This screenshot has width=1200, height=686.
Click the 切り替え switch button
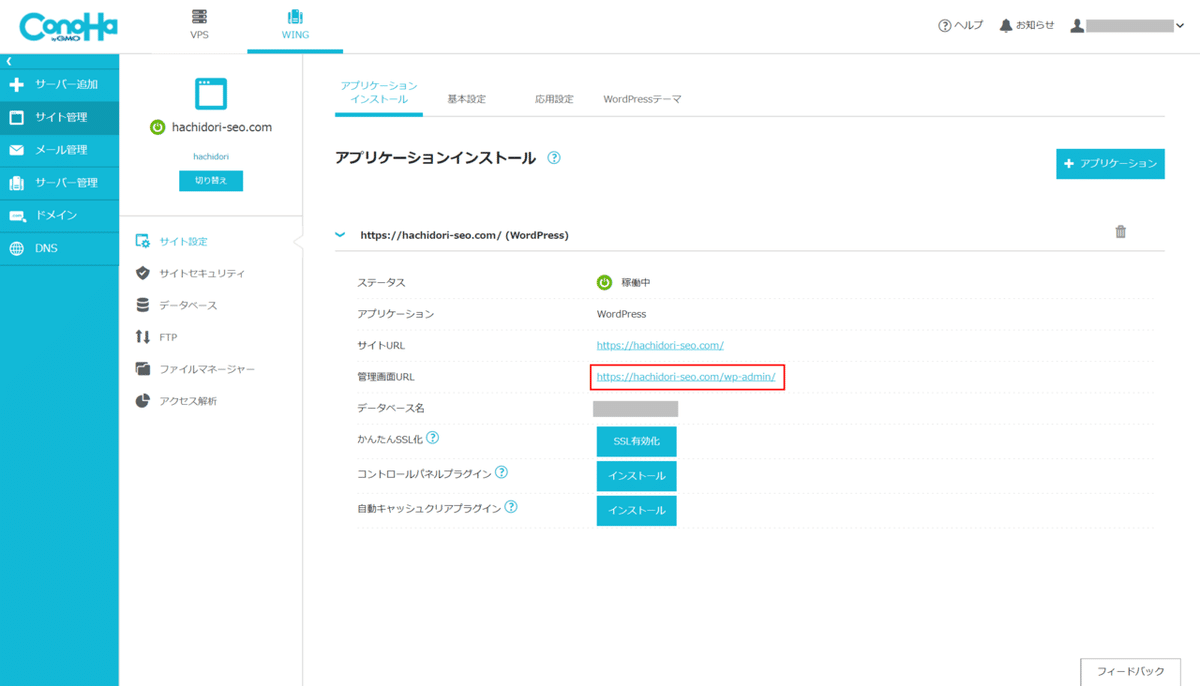[x=211, y=180]
